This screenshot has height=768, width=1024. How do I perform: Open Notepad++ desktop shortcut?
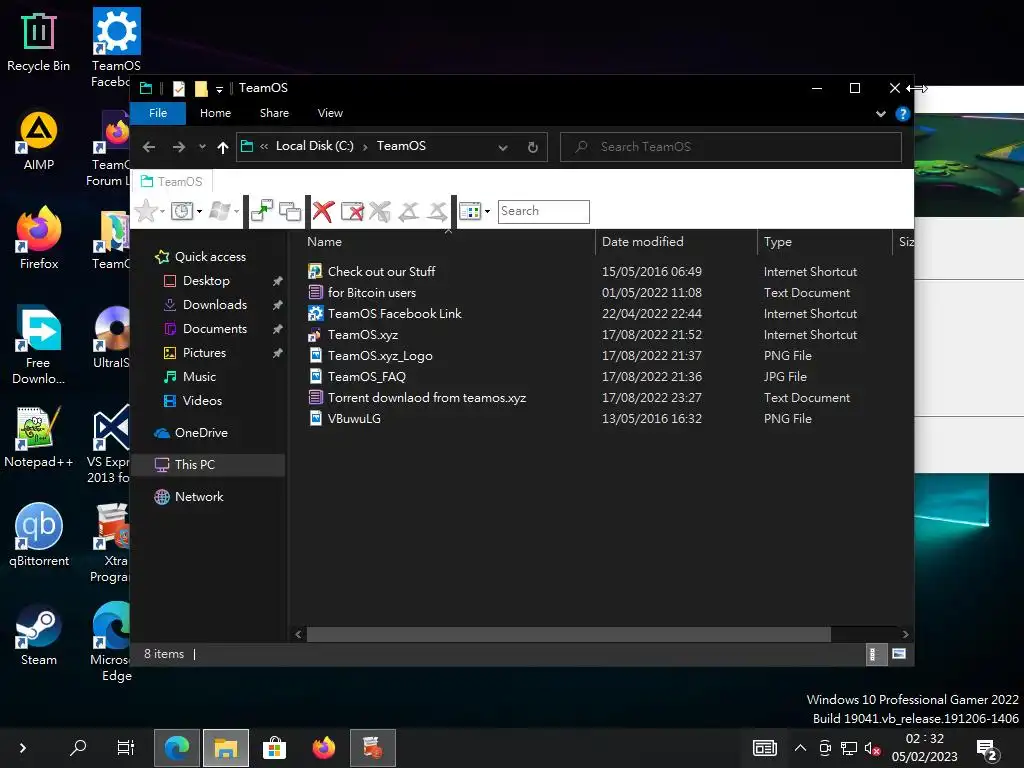coord(39,438)
